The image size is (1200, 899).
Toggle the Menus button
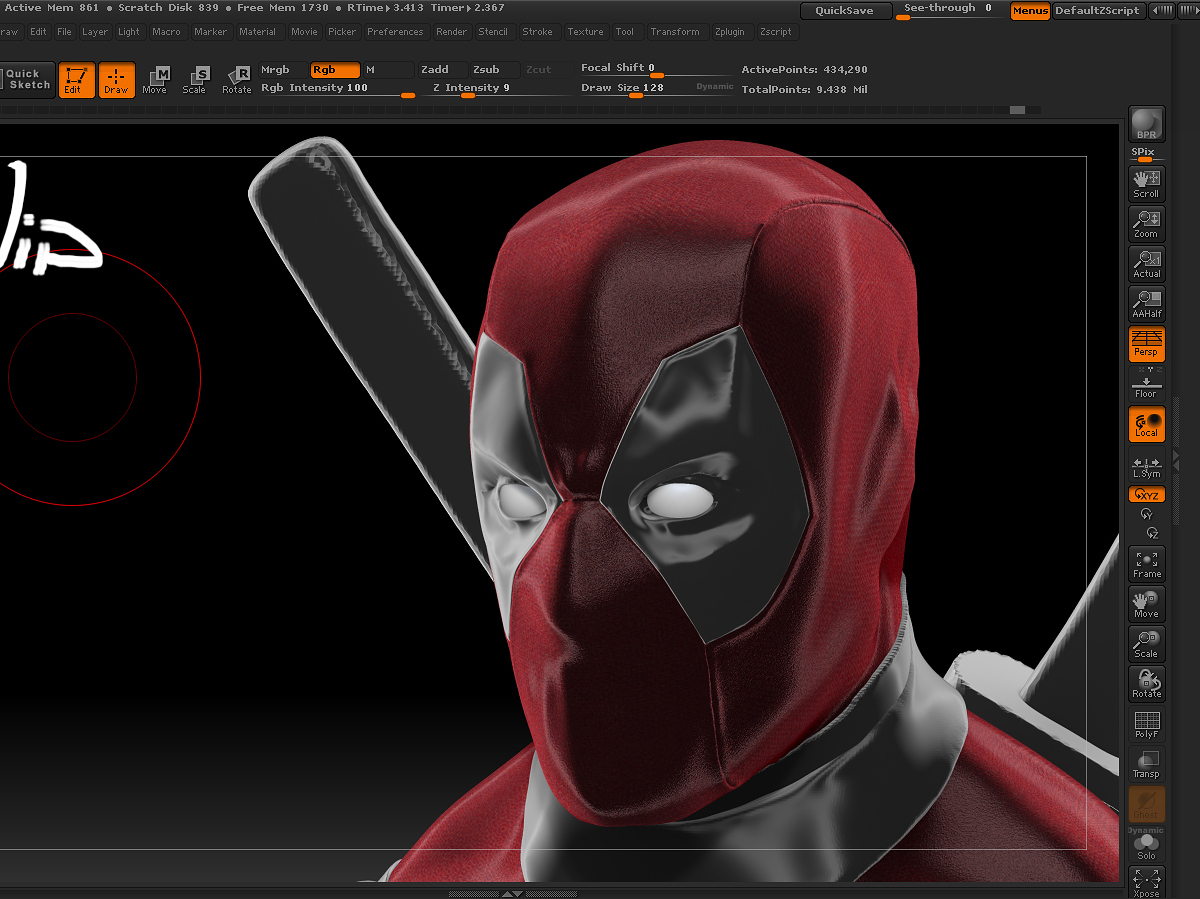pos(1030,10)
